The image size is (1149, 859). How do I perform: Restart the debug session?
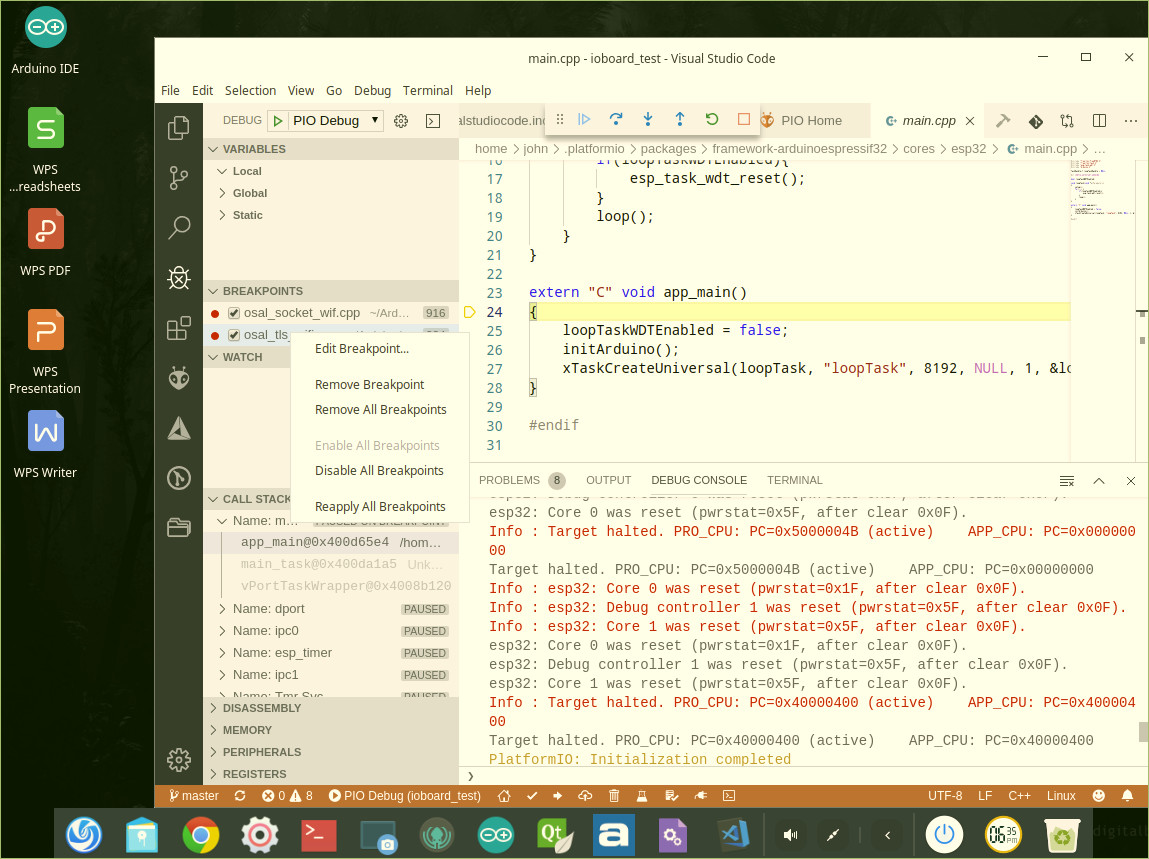(712, 119)
